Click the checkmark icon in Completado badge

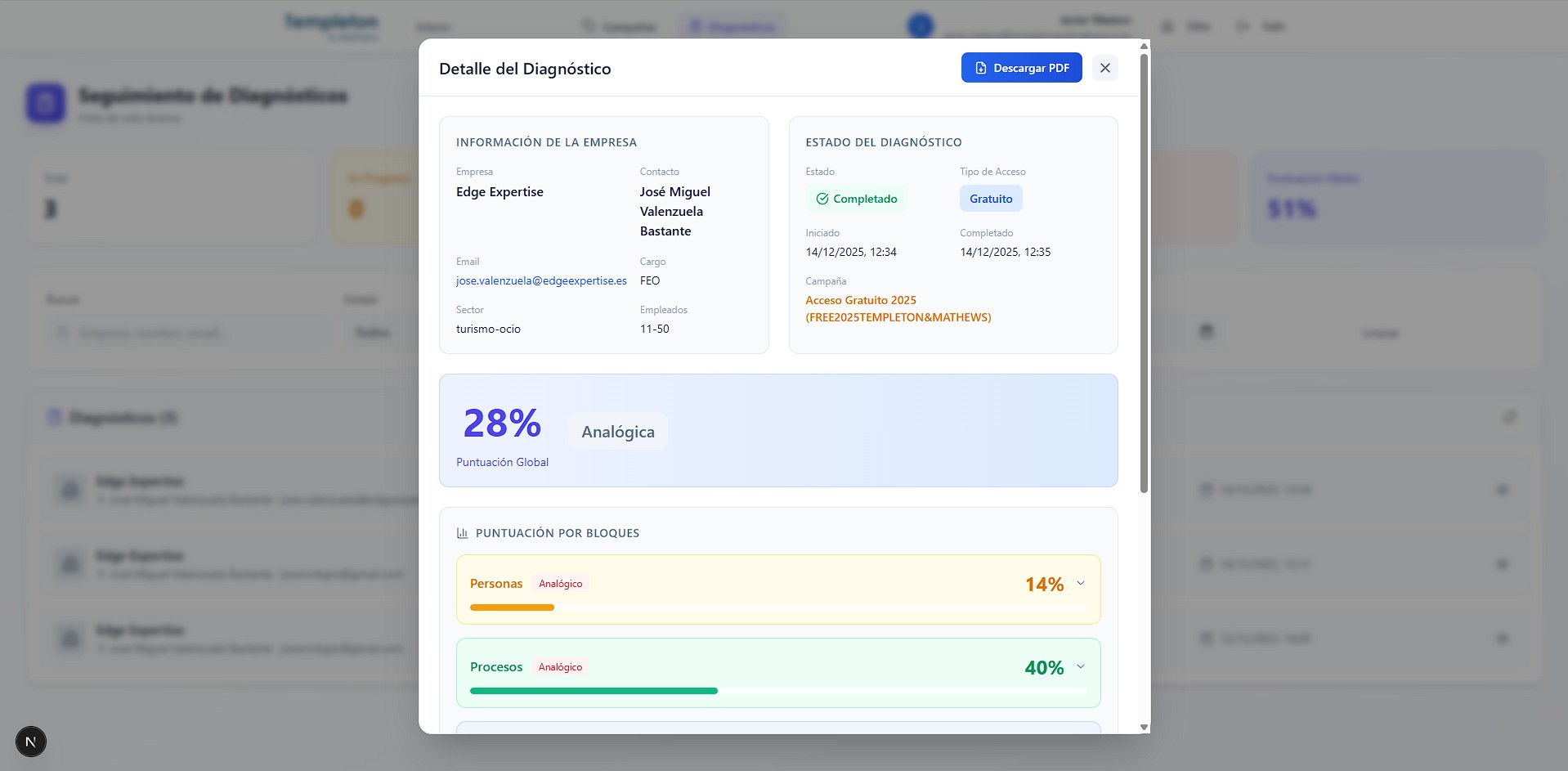822,199
